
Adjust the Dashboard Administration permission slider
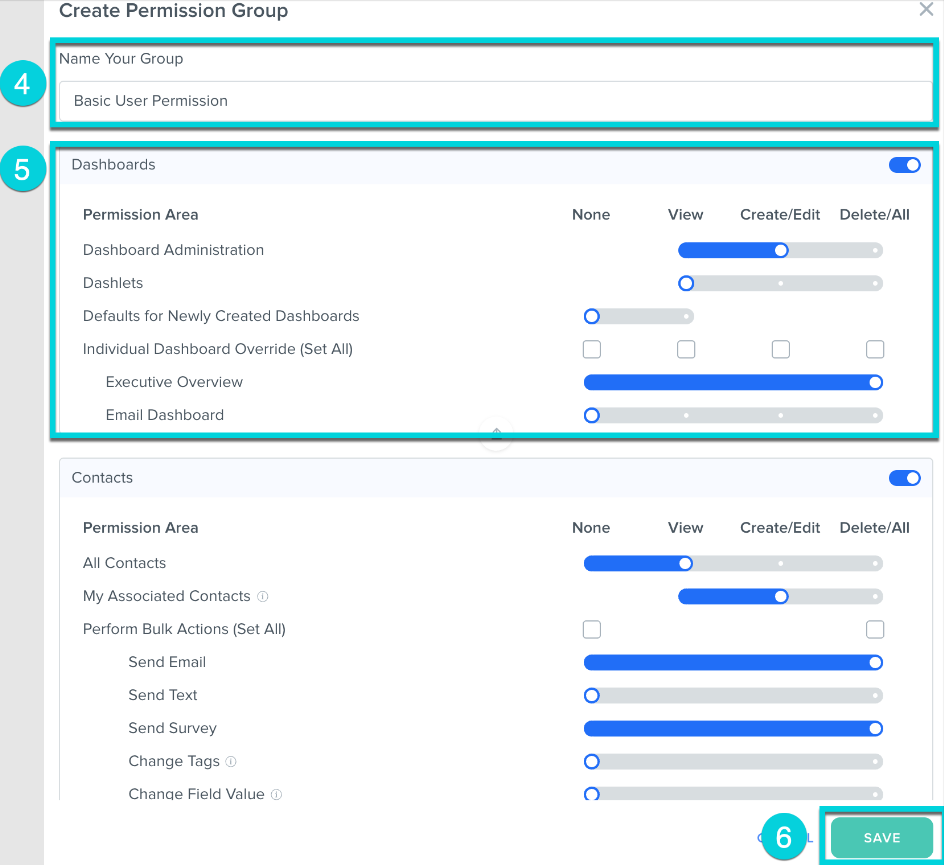pyautogui.click(x=780, y=250)
